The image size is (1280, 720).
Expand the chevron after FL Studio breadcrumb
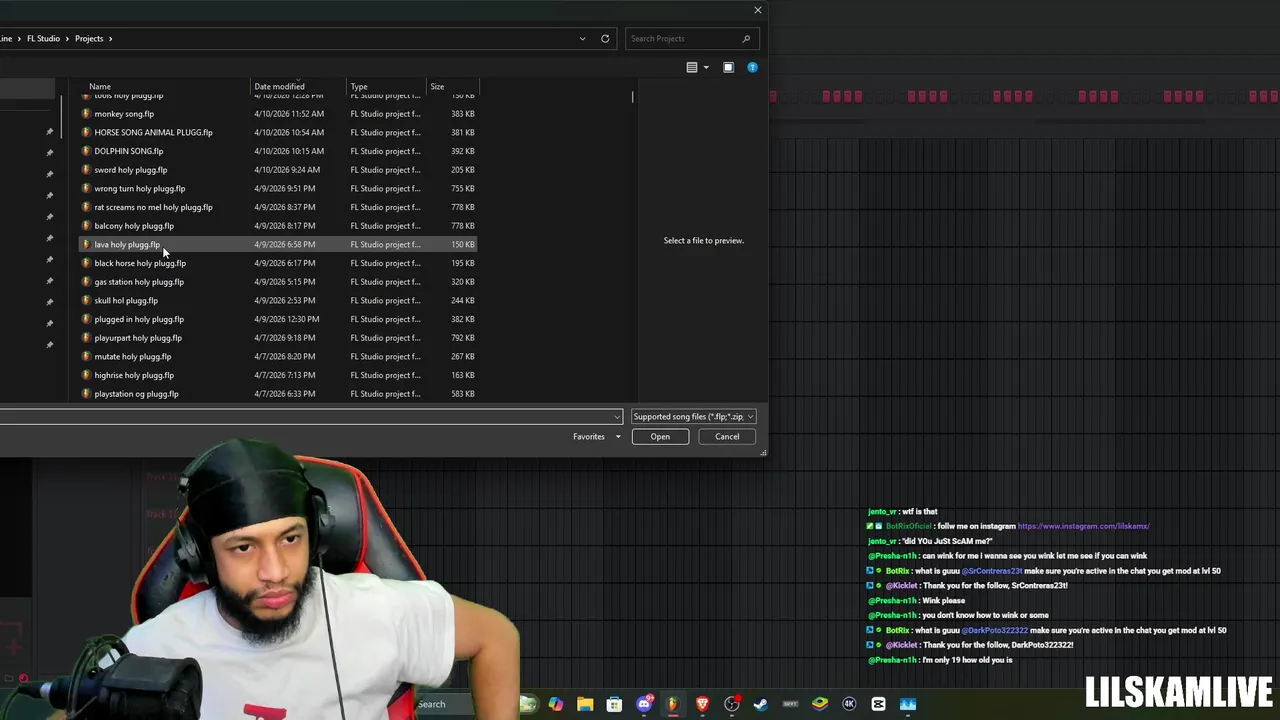tap(68, 39)
